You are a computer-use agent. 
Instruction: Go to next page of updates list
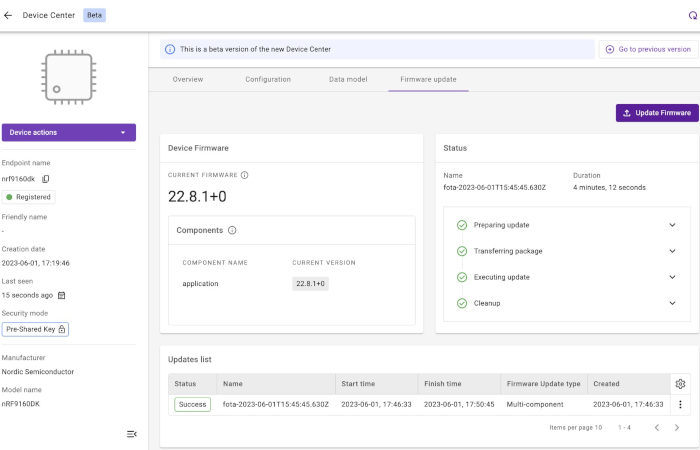click(x=677, y=427)
